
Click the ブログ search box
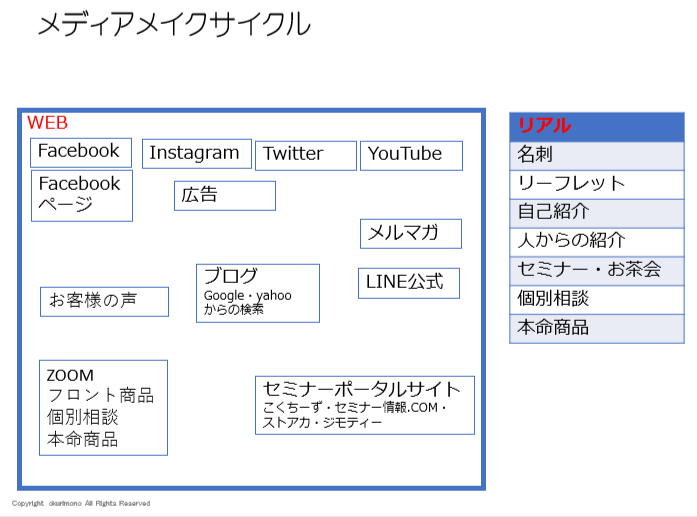pyautogui.click(x=257, y=293)
